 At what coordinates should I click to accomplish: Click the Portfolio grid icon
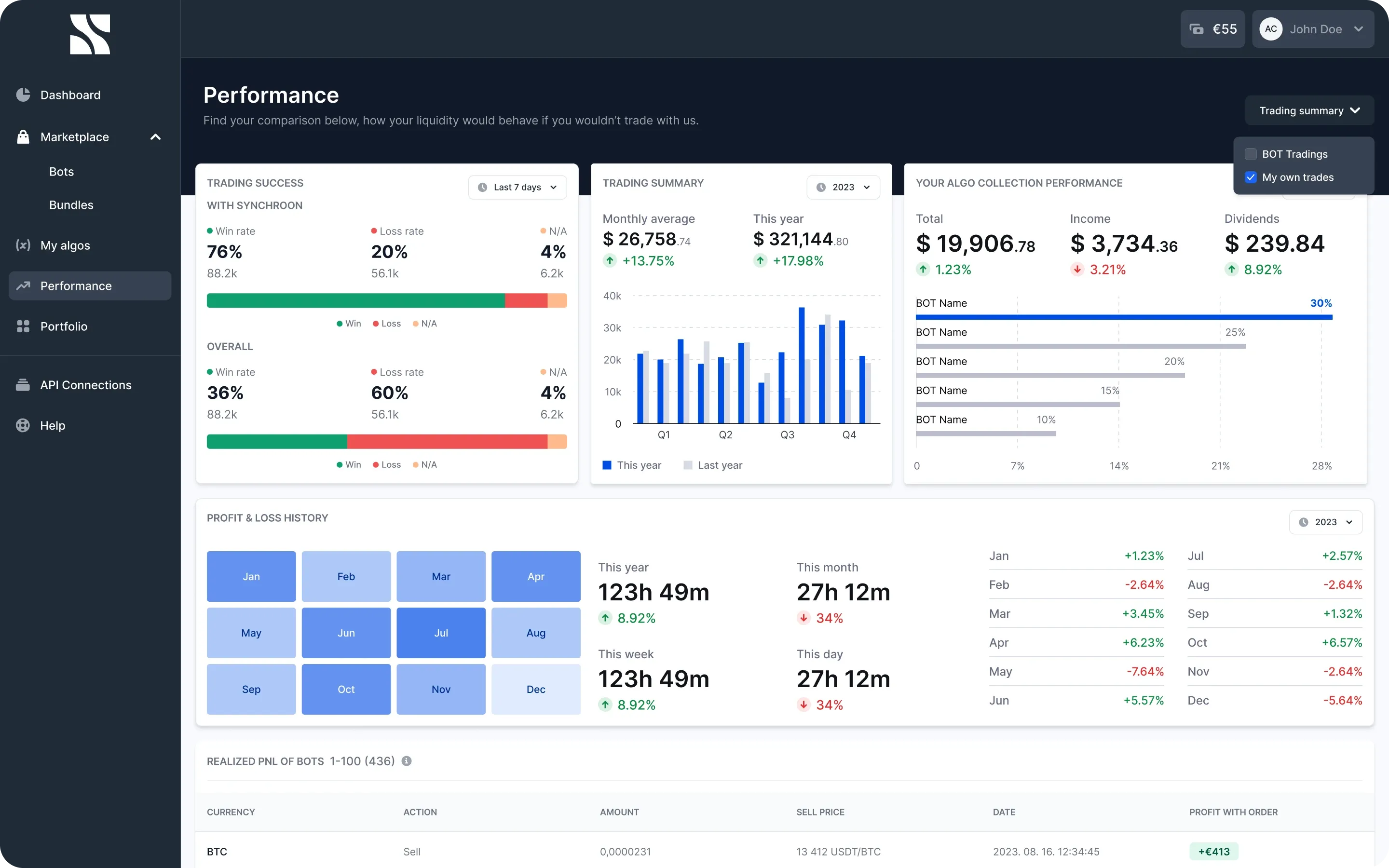[x=23, y=326]
